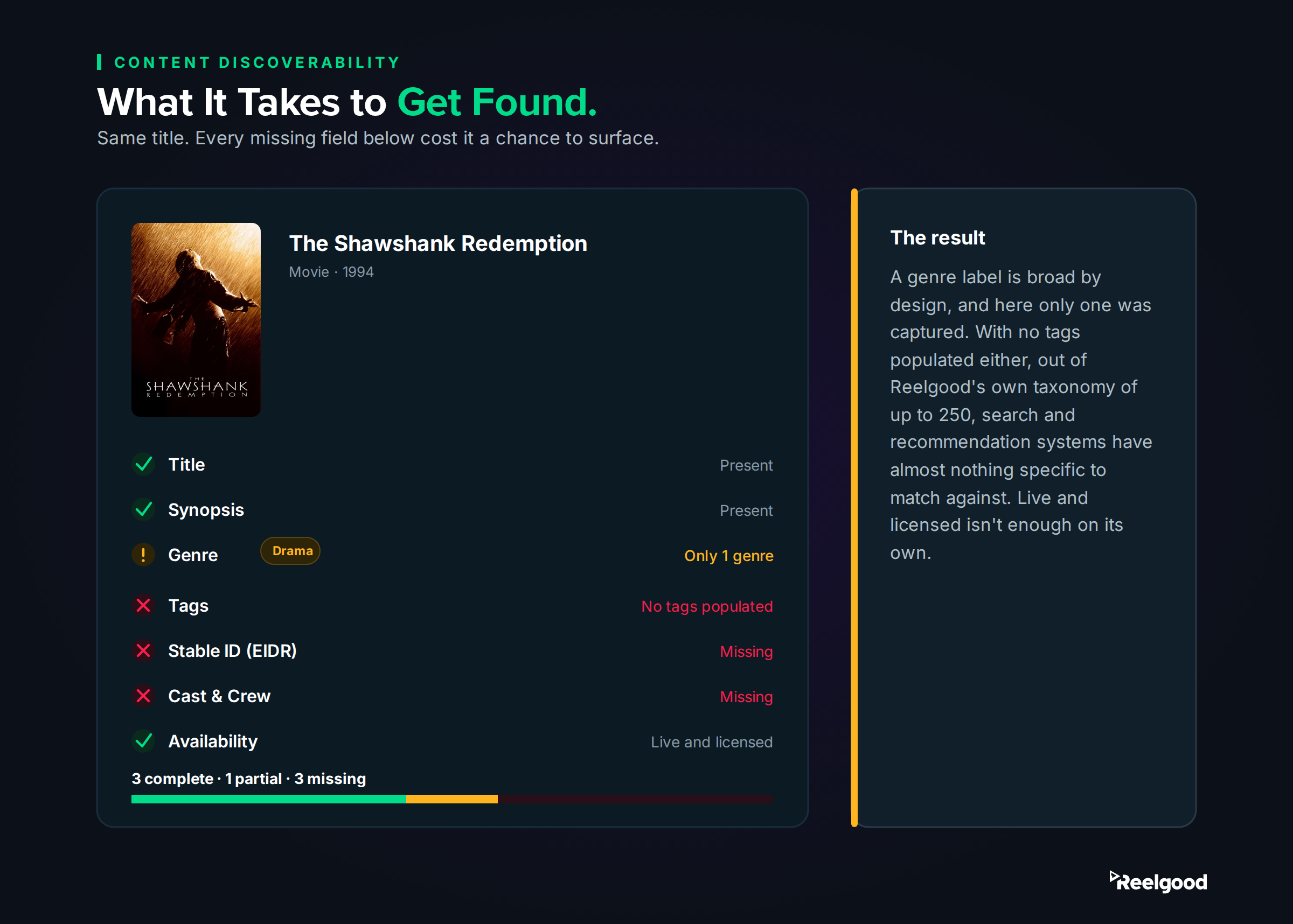Click the 'CONTENT DISCOVERABILITY' heading label

pos(257,62)
